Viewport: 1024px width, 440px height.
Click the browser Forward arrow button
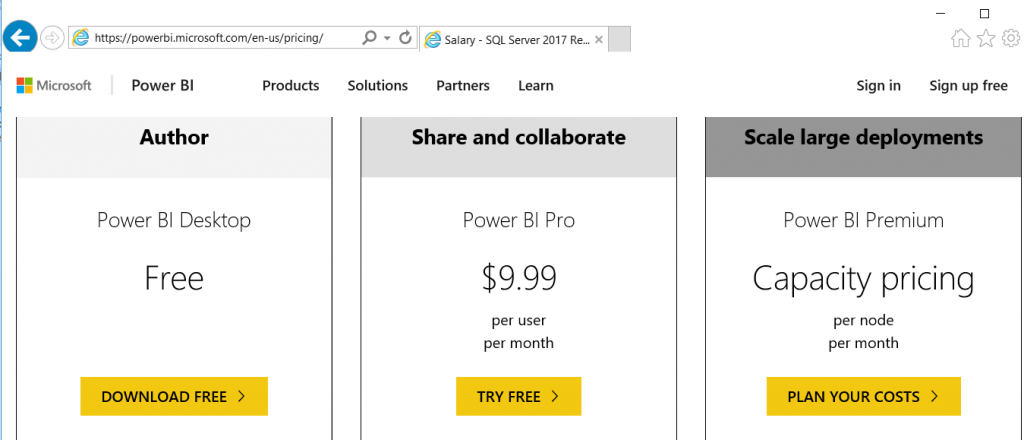[54, 38]
